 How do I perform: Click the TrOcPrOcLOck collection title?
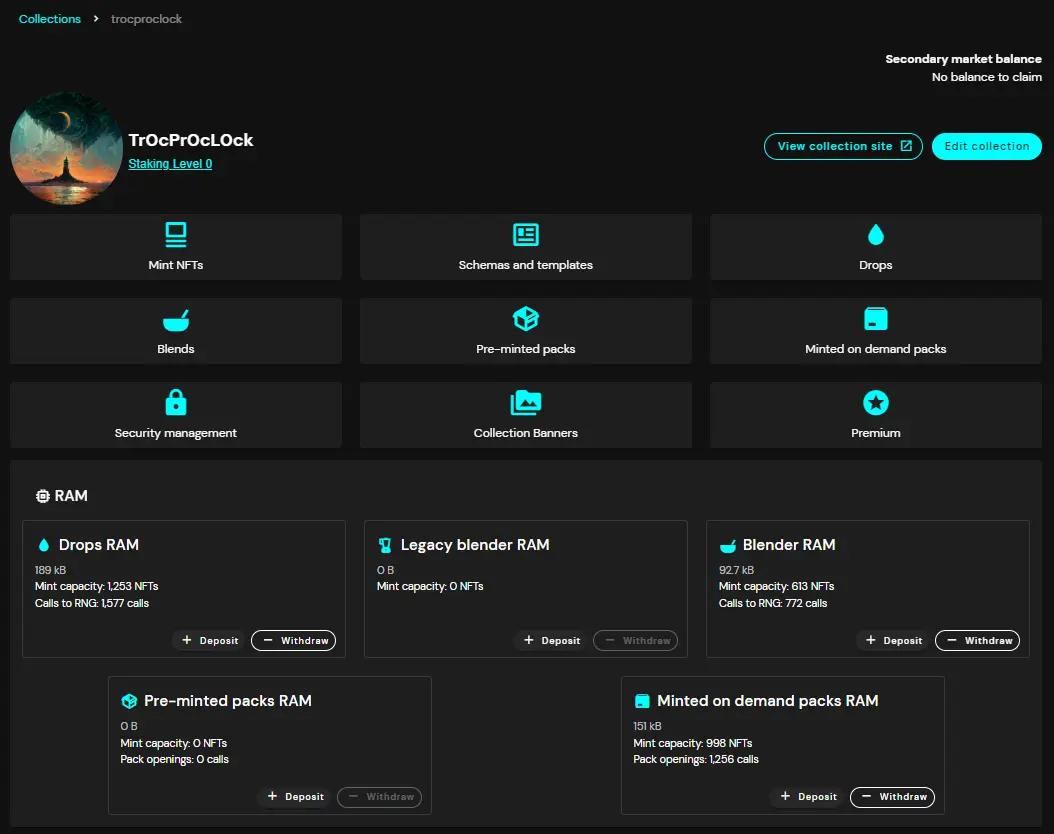pyautogui.click(x=191, y=140)
